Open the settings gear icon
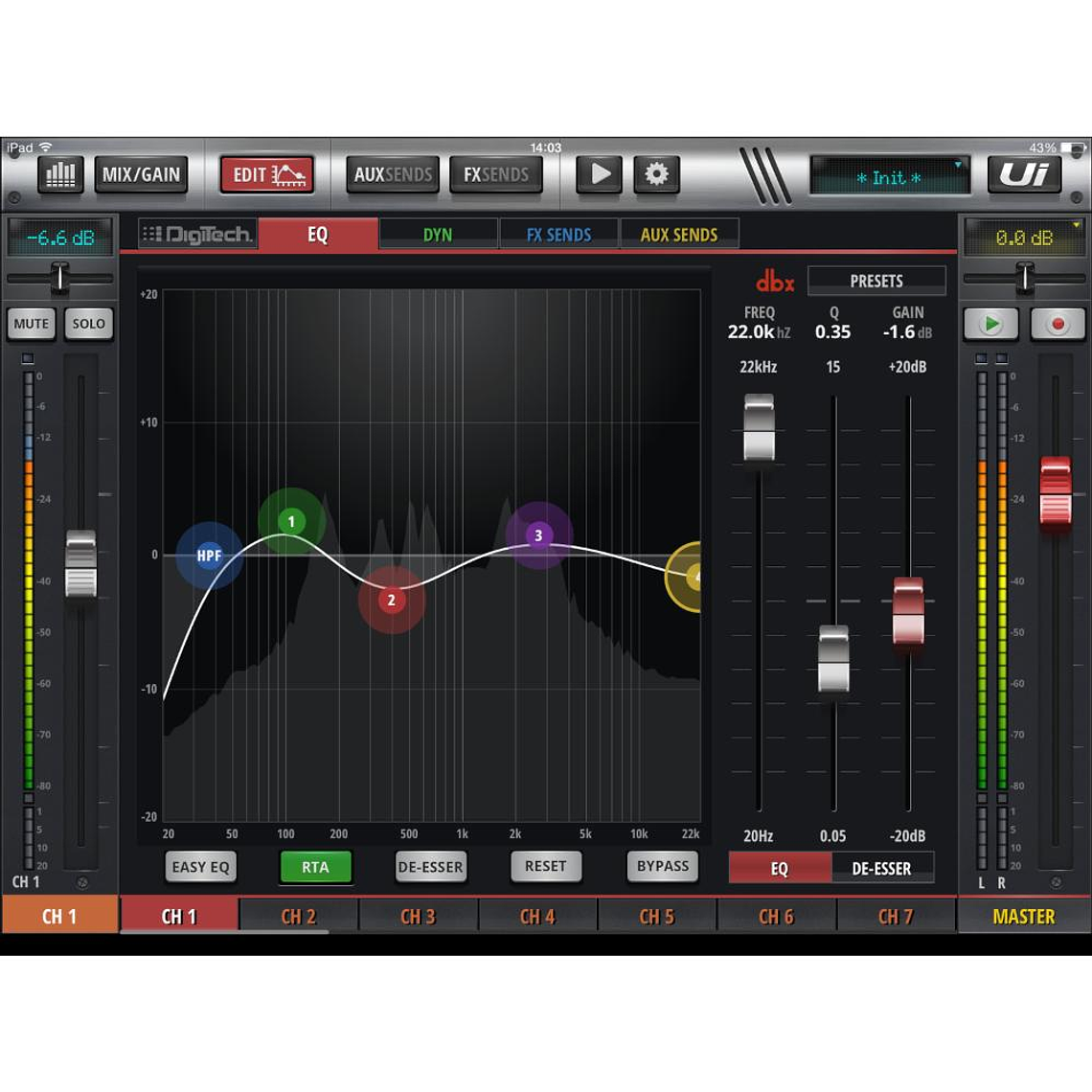The image size is (1092, 1092). [657, 174]
